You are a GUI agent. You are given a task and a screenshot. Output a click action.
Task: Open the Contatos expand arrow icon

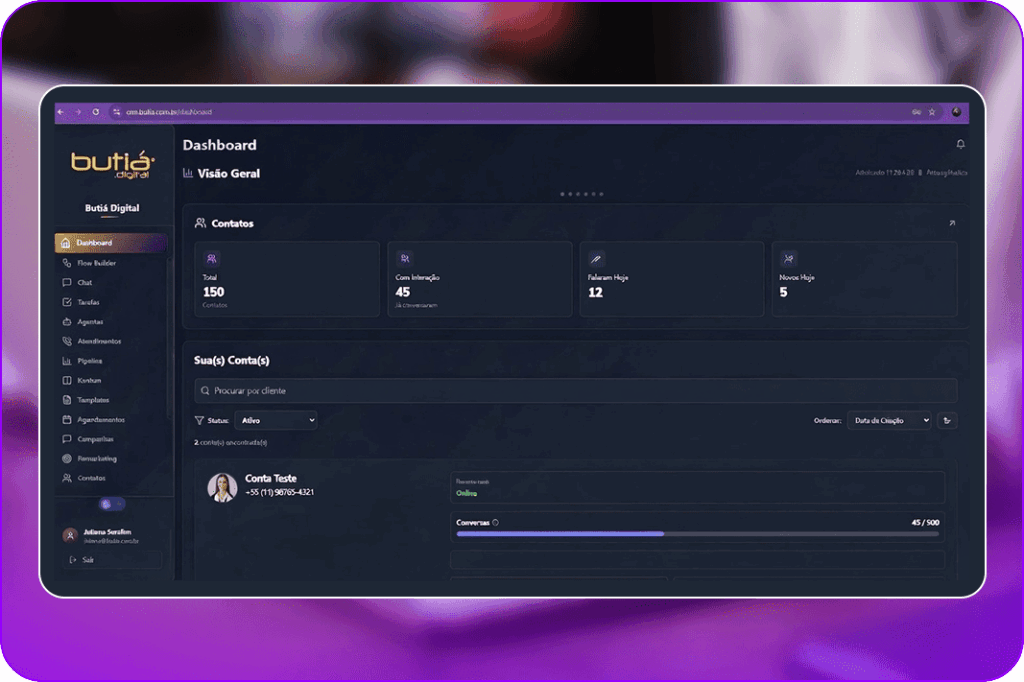(x=952, y=223)
